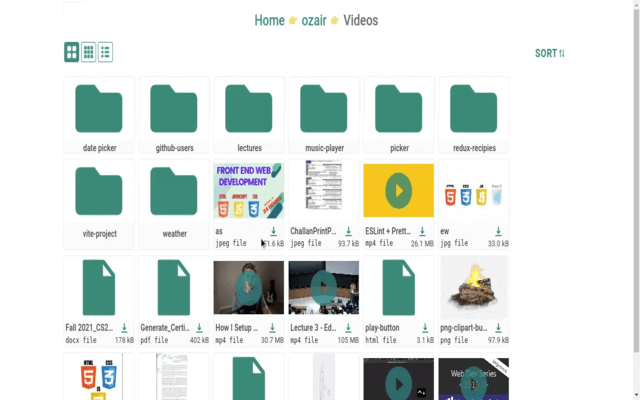Open the HTML5 CSS3 thumbnail in bottom row
Image resolution: width=640 pixels, height=400 pixels.
pos(99,379)
